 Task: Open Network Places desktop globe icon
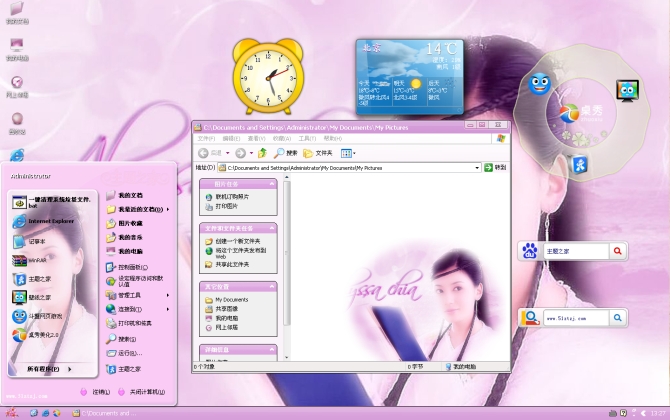point(17,82)
